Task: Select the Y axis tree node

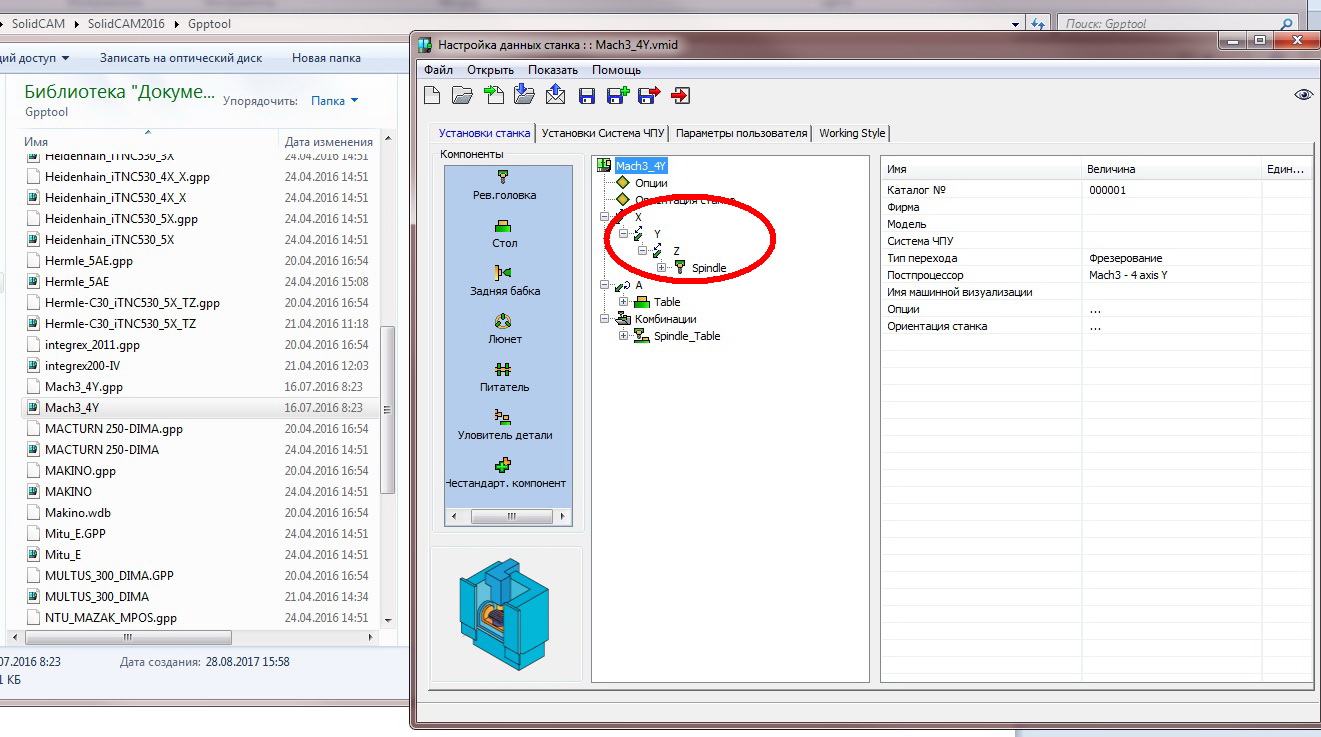Action: [x=657, y=234]
